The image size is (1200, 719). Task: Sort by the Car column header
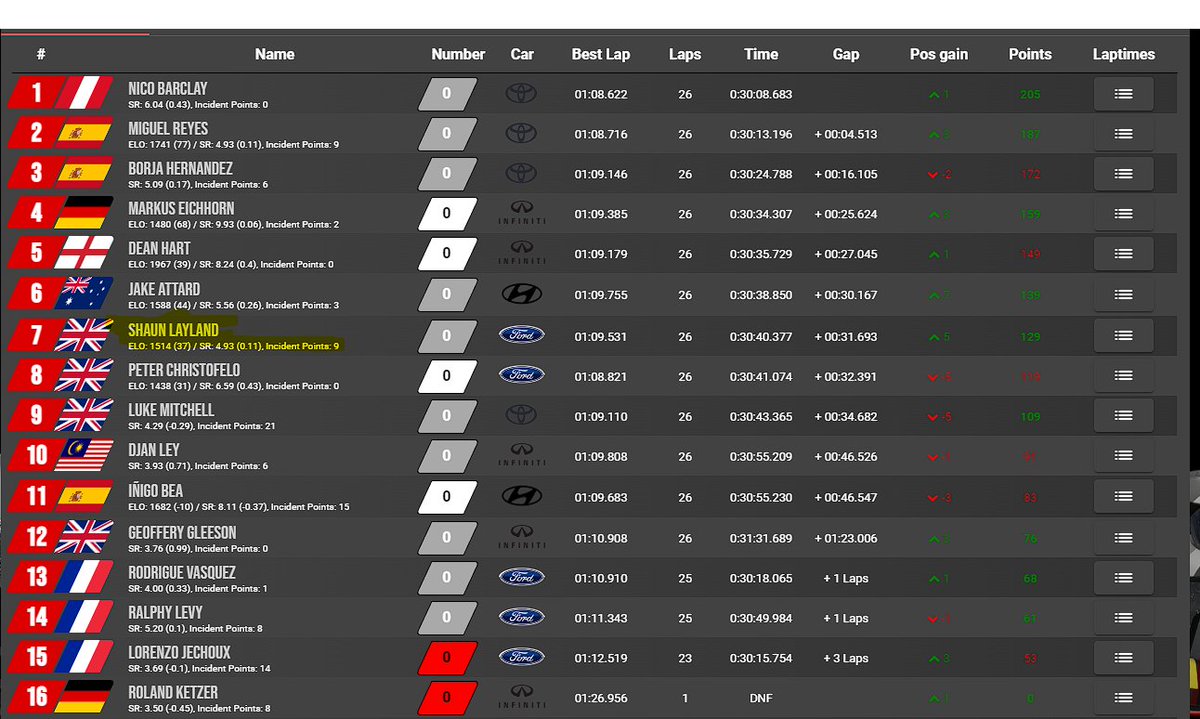pyautogui.click(x=522, y=54)
